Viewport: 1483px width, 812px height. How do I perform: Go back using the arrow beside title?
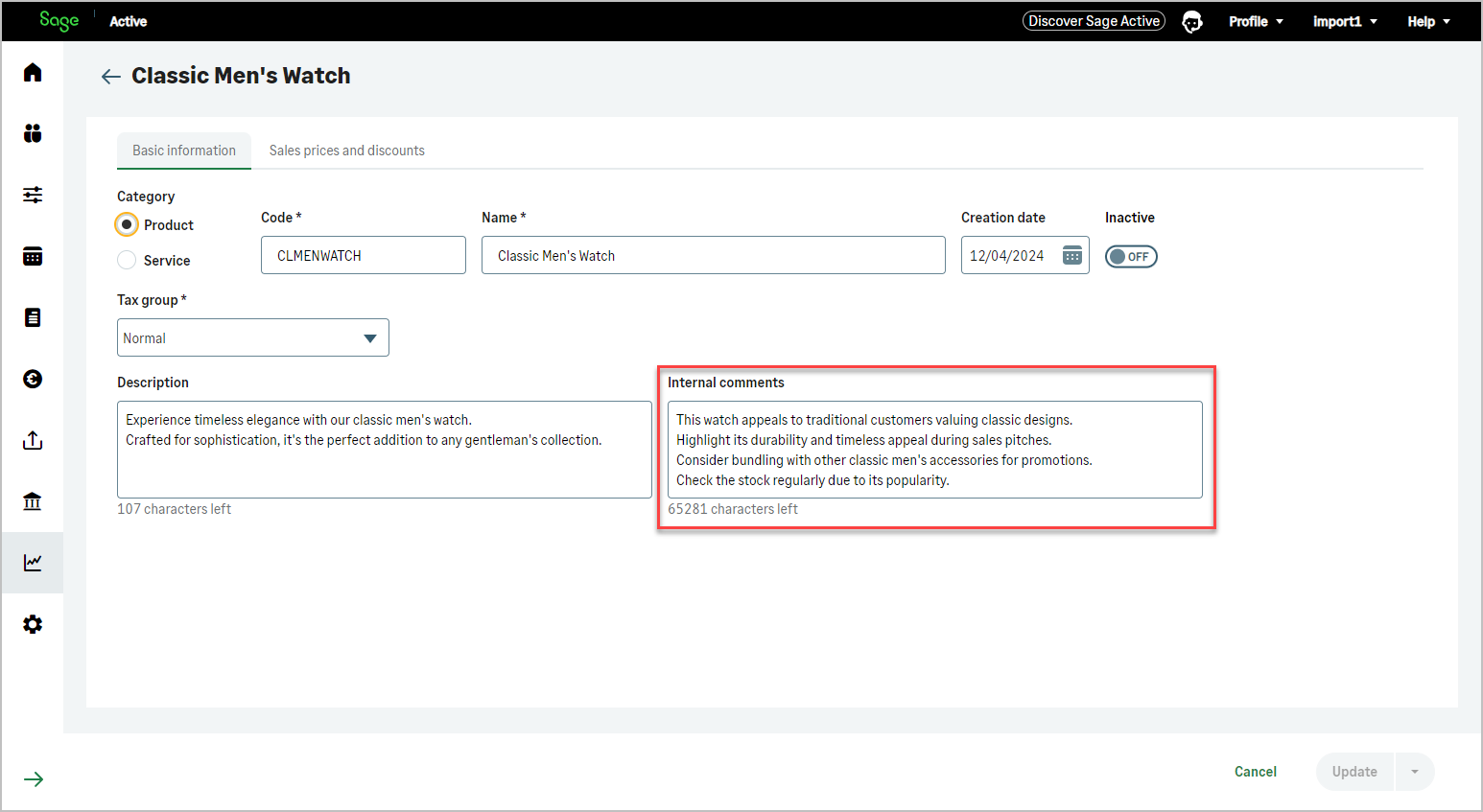[111, 77]
